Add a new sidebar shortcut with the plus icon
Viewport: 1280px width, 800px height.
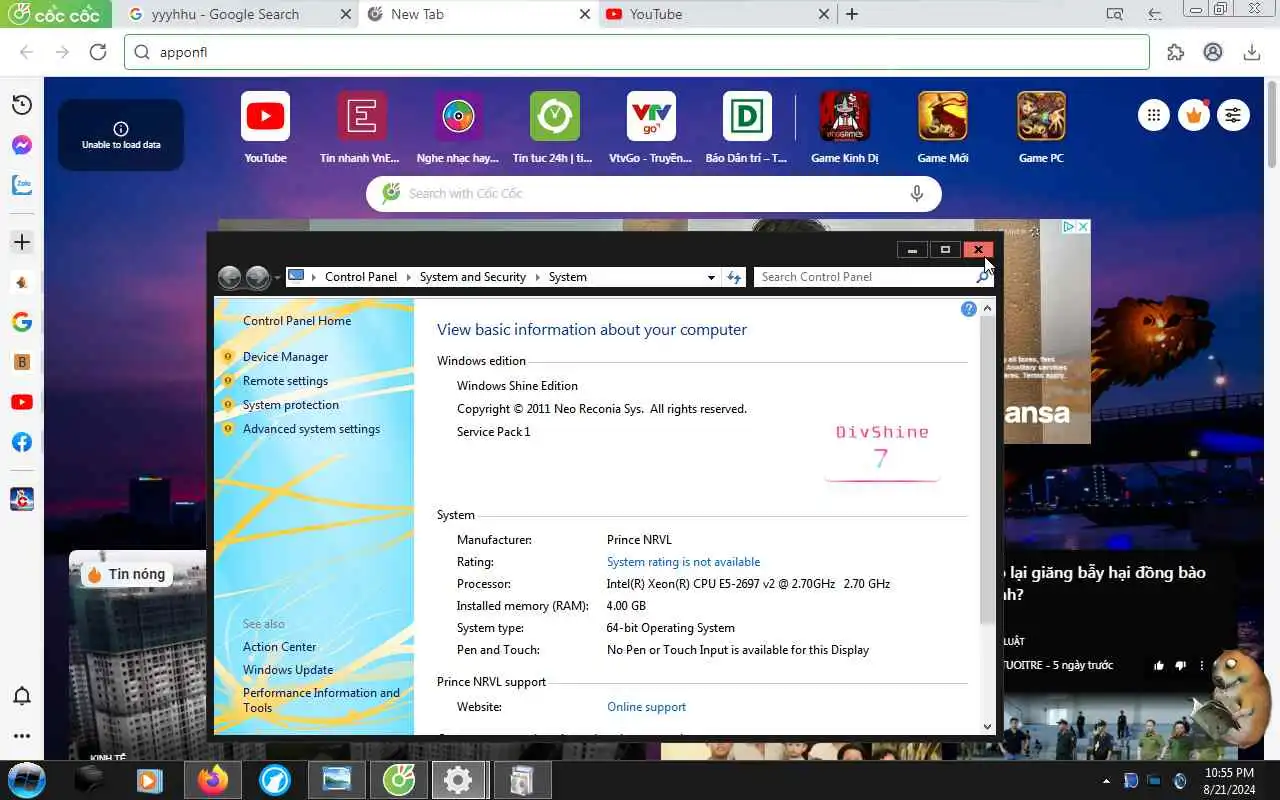pyautogui.click(x=22, y=242)
